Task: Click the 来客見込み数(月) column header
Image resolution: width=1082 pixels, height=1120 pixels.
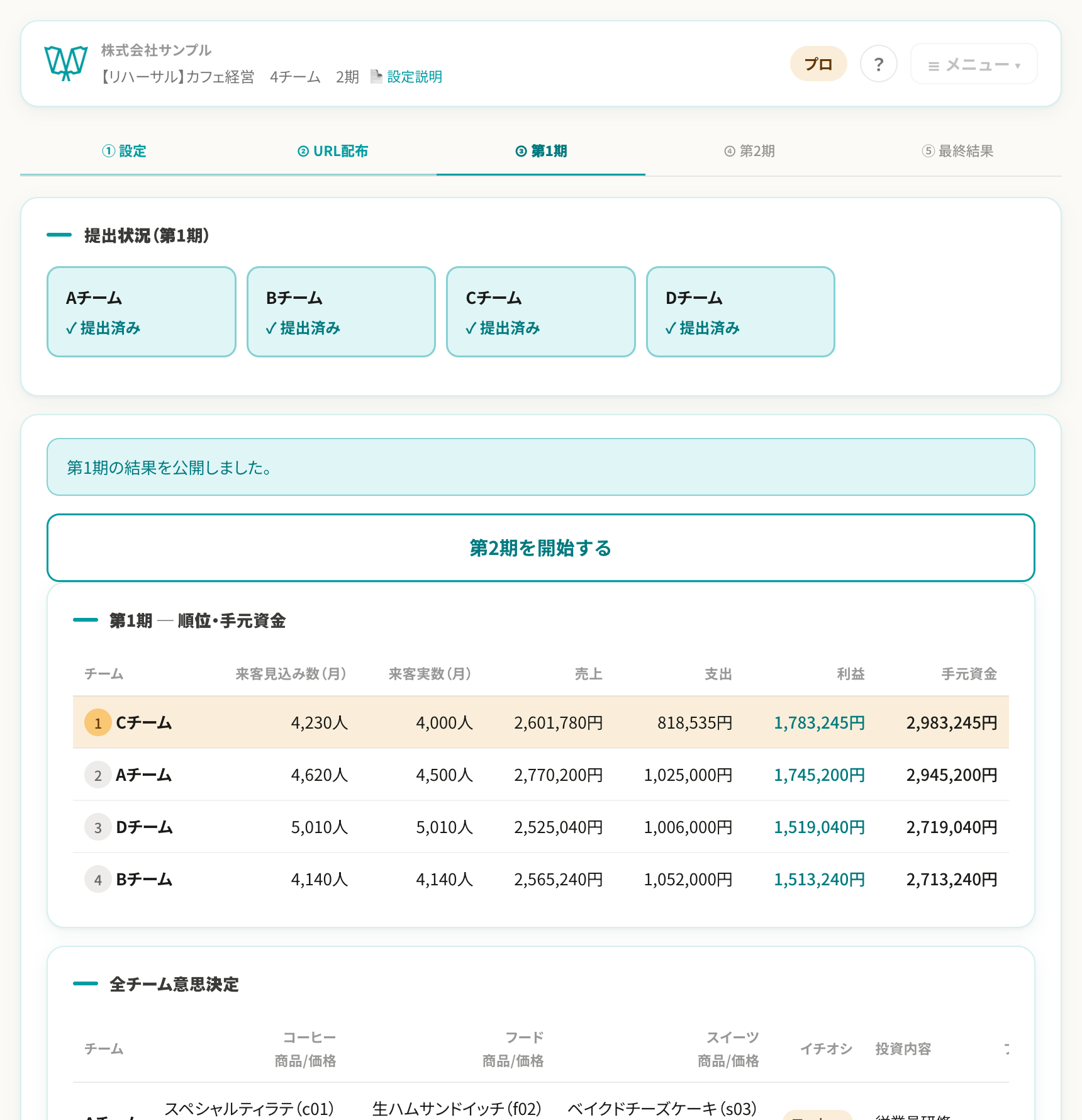Action: pos(291,674)
